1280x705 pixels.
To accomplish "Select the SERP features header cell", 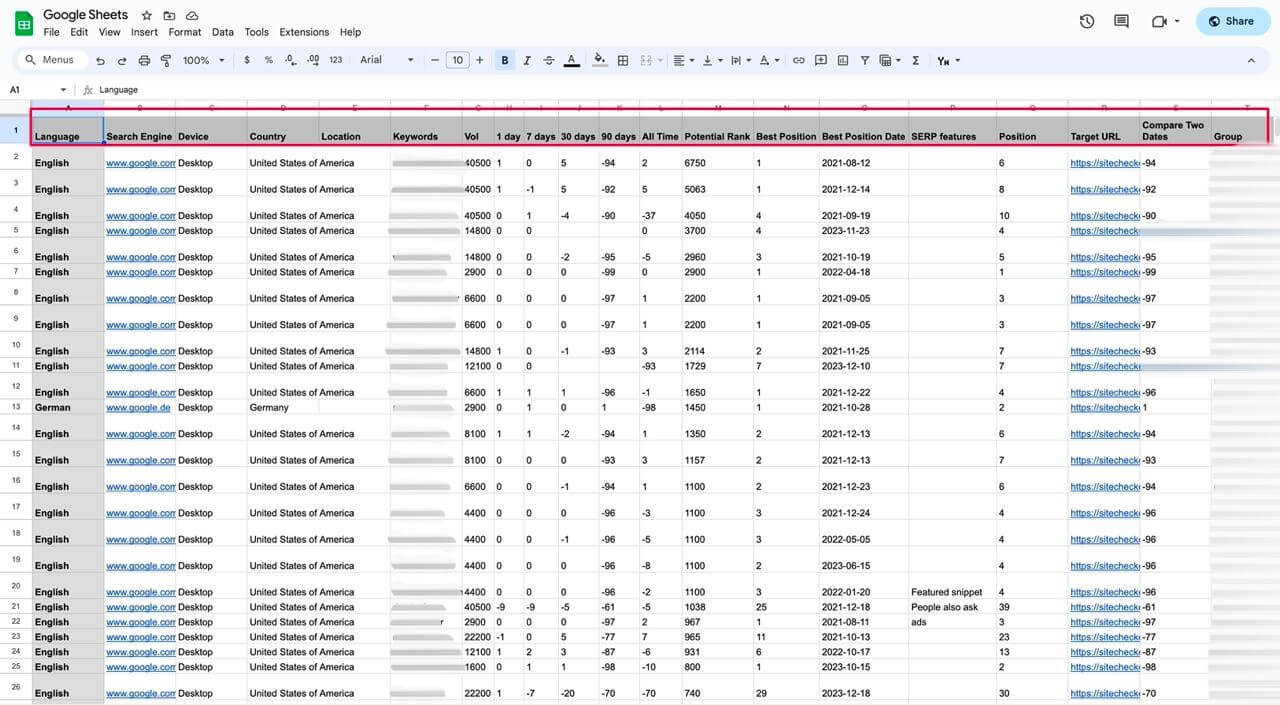I will click(953, 130).
